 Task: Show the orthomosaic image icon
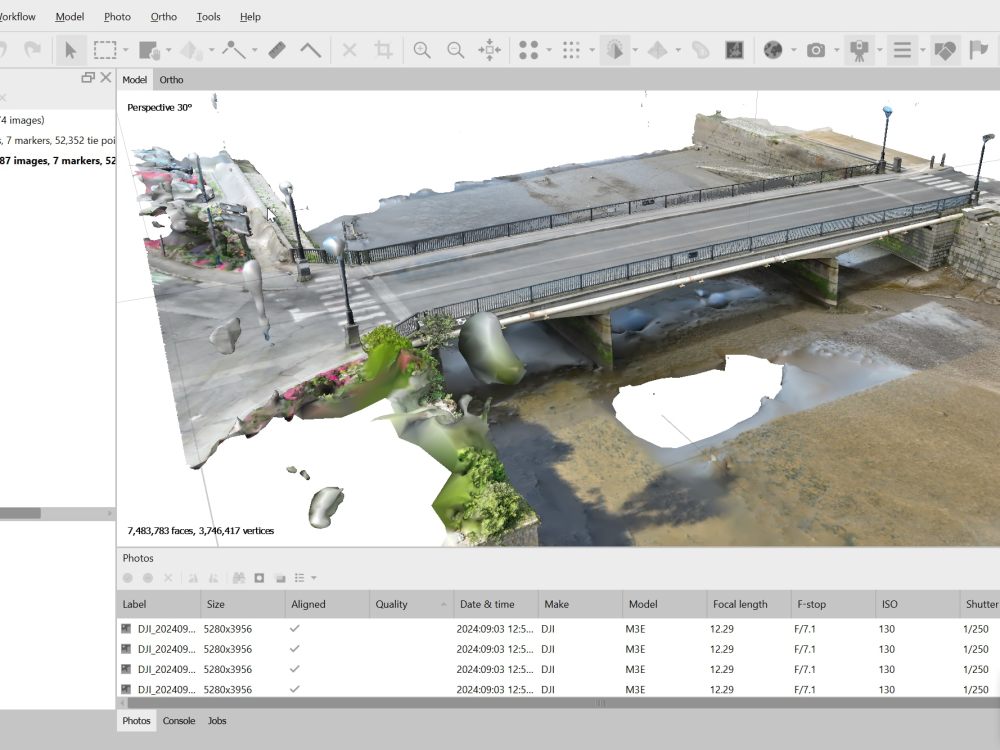click(x=734, y=50)
